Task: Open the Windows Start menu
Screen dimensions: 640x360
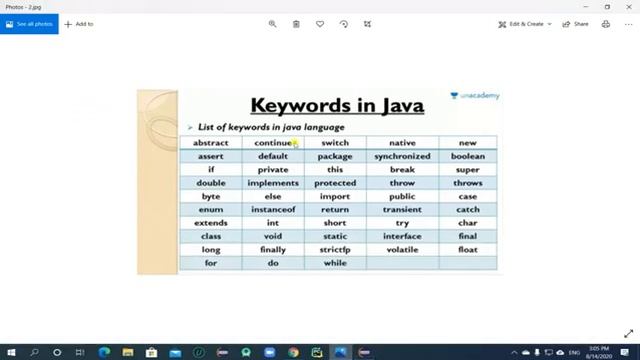Action: pos(11,352)
